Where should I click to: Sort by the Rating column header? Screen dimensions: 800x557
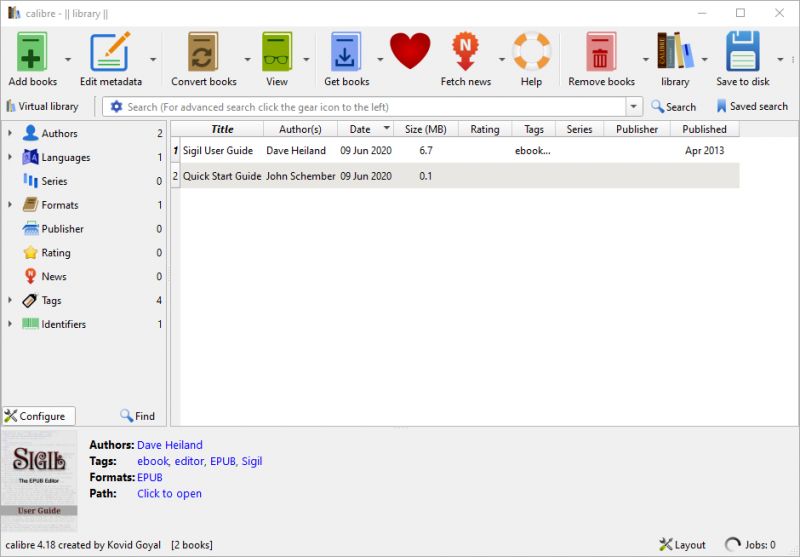pos(485,129)
